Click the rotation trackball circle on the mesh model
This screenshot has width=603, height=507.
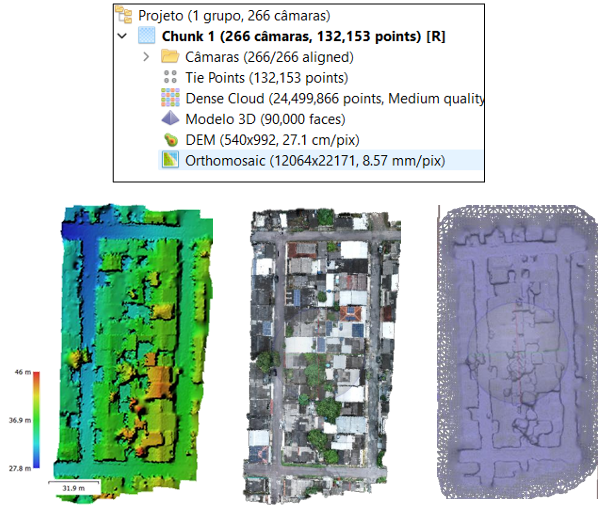[518, 353]
